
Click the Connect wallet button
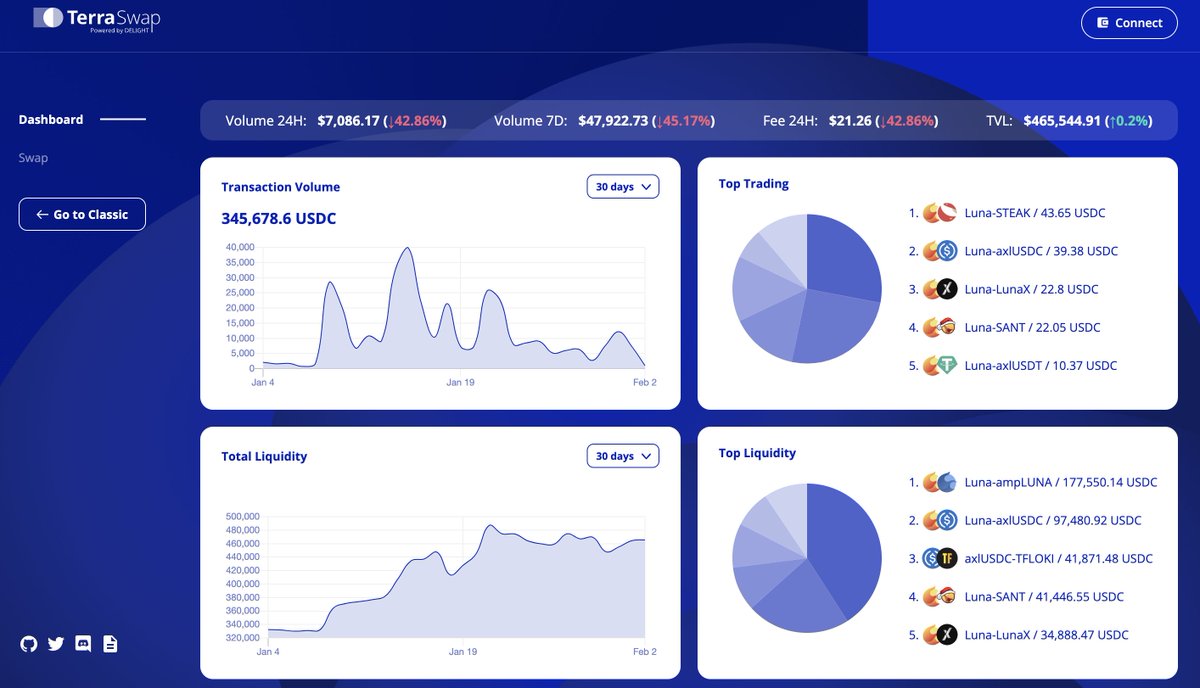1129,23
